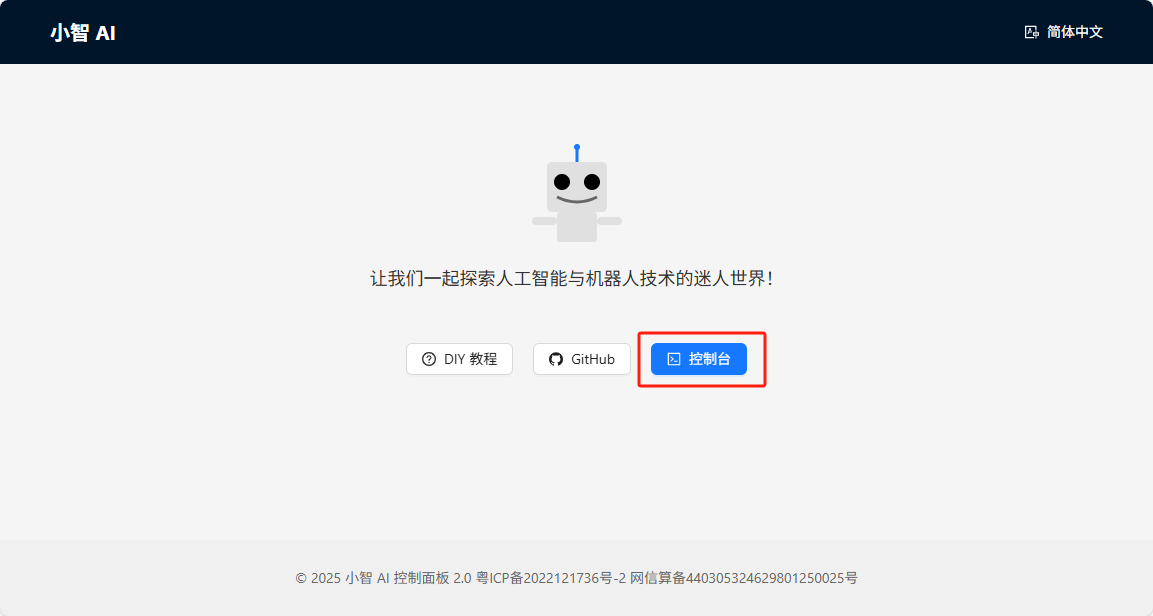
Task: Open the 网信算备 registration number link
Action: click(743, 579)
